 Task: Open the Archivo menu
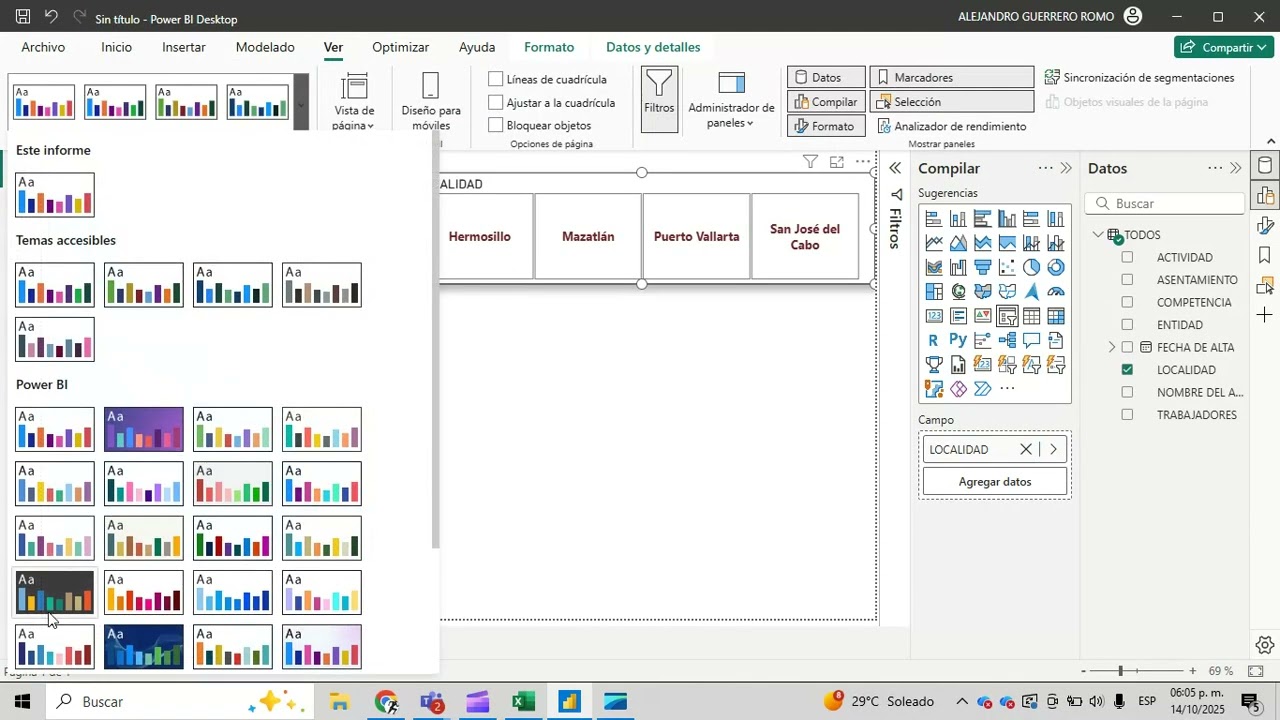coord(43,47)
